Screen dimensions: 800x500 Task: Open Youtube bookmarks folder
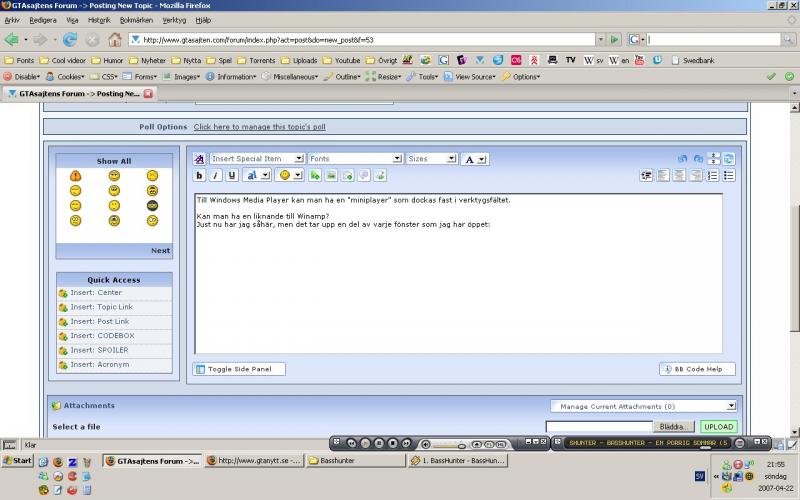pyautogui.click(x=341, y=60)
